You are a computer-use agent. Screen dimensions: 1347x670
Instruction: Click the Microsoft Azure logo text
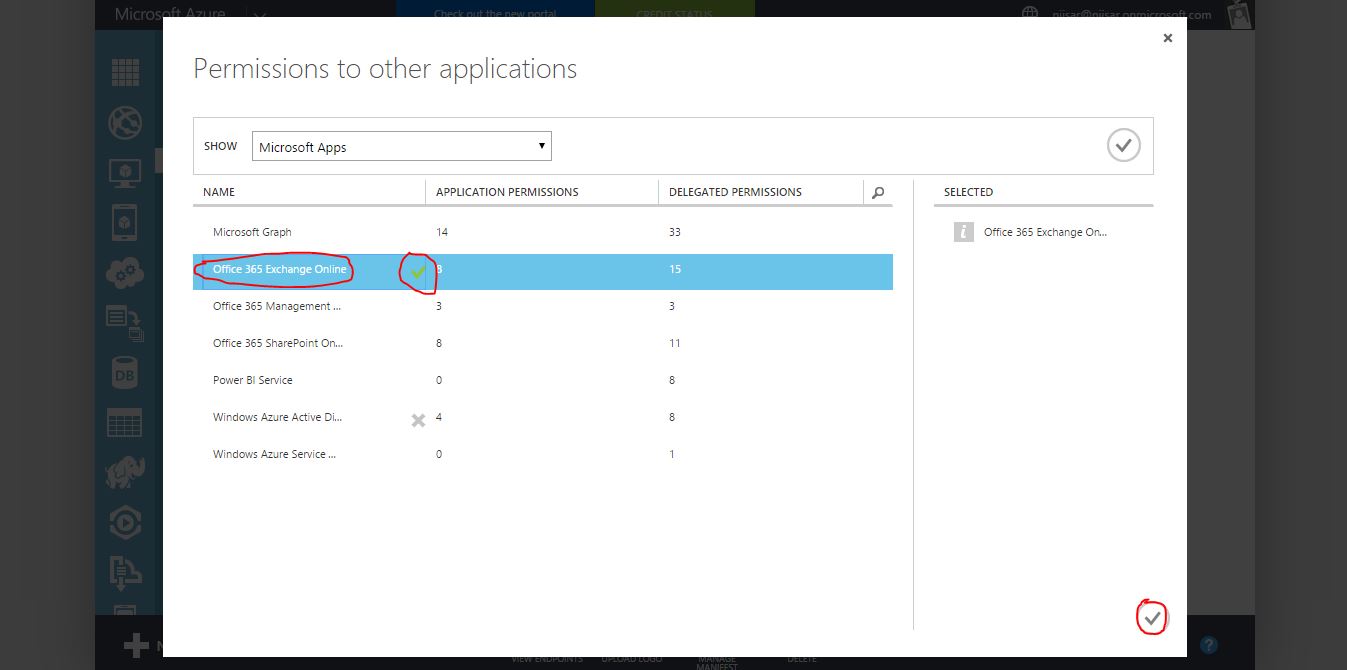[170, 14]
